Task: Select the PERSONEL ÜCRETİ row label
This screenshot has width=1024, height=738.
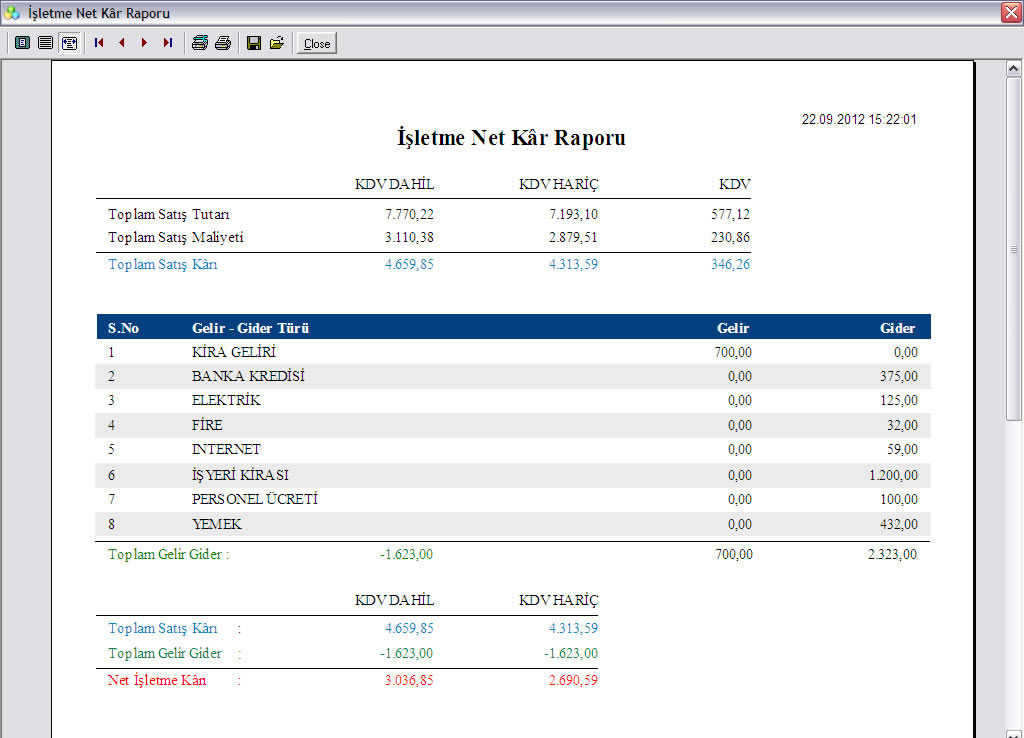Action: click(x=255, y=499)
